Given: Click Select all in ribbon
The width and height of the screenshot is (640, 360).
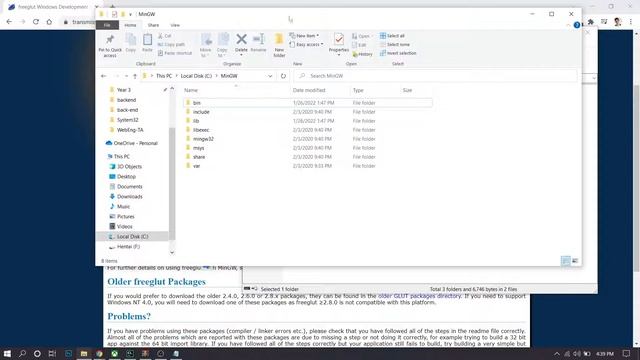Looking at the screenshot, I should pyautogui.click(x=392, y=36).
